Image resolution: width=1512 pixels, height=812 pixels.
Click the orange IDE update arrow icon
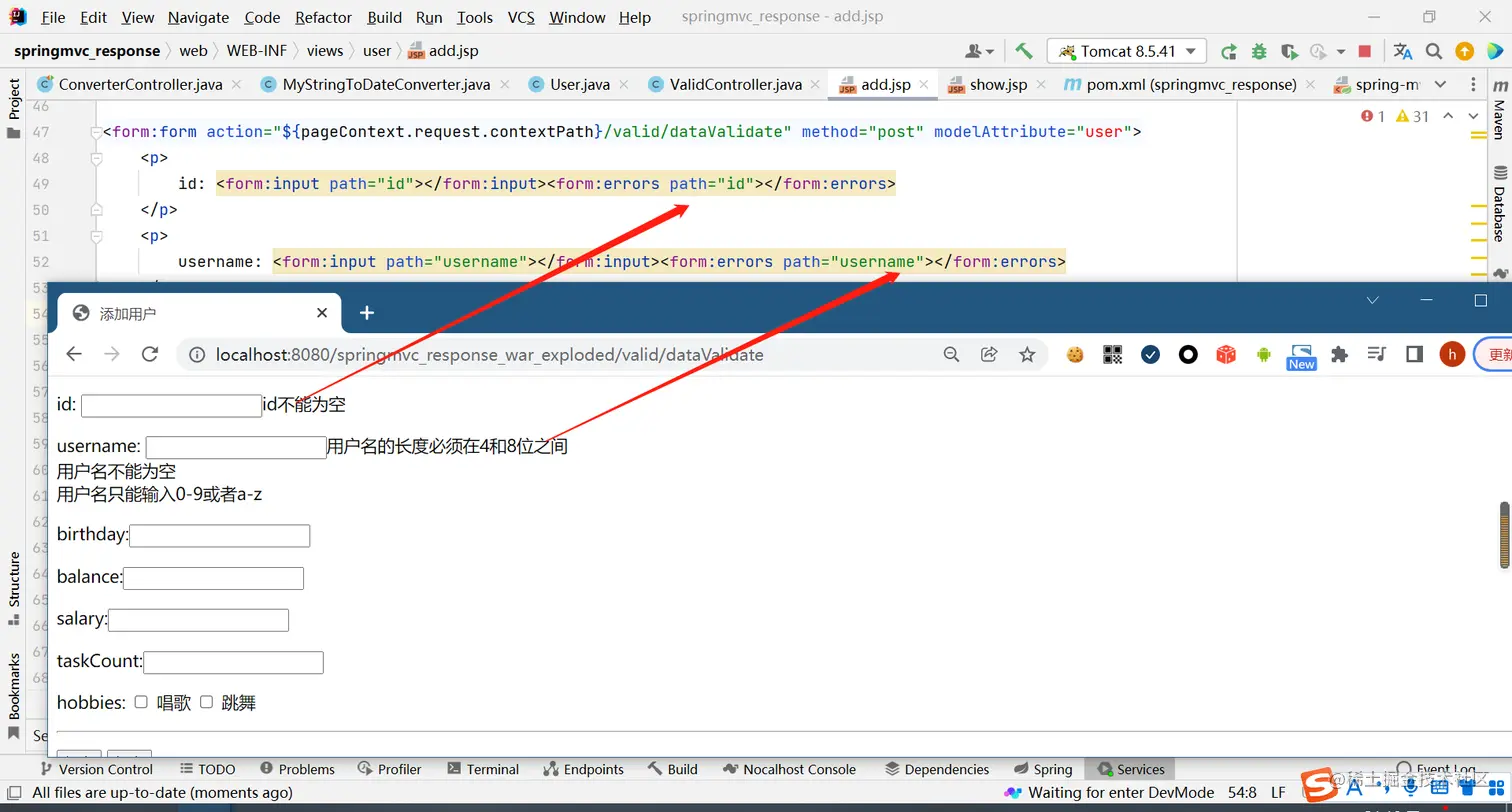(1464, 51)
